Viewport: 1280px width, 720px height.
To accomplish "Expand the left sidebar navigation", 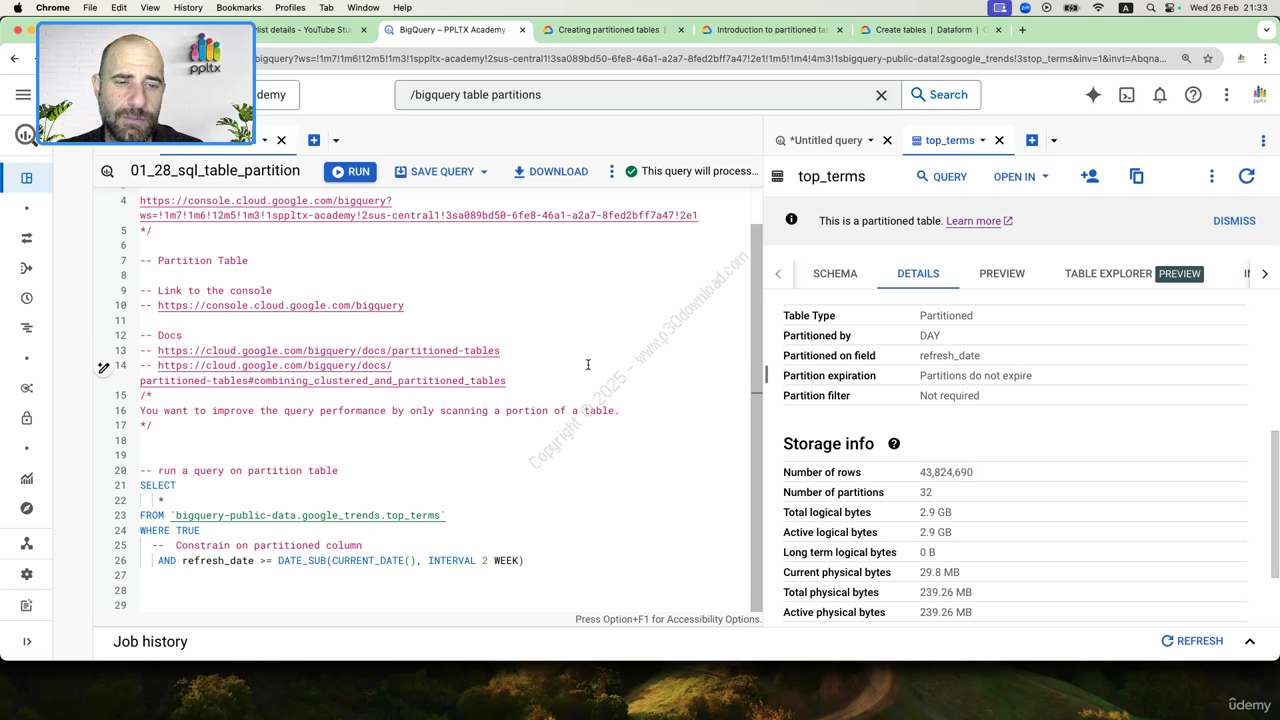I will (27, 641).
